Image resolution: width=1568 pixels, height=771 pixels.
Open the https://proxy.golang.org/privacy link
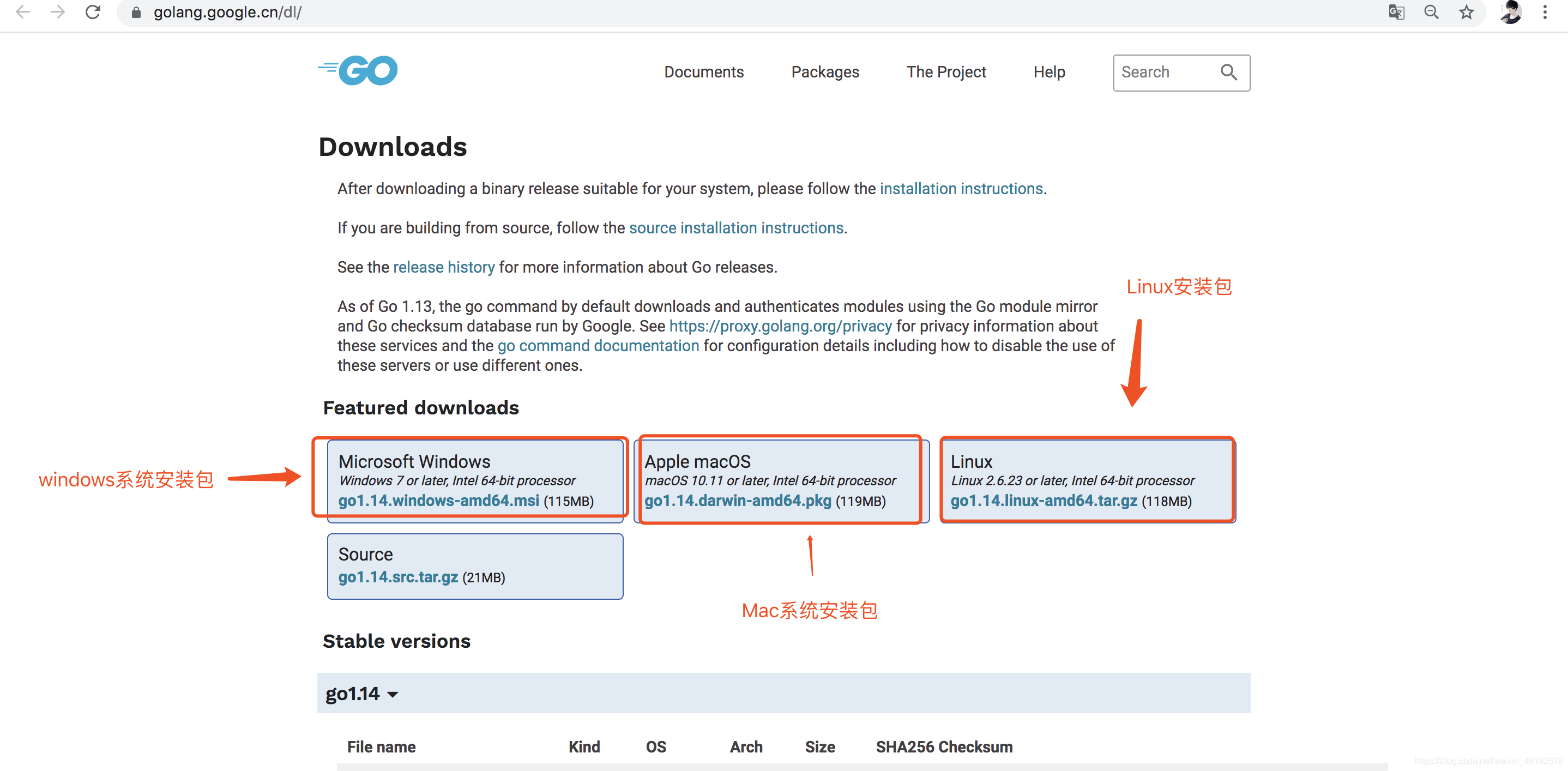780,326
